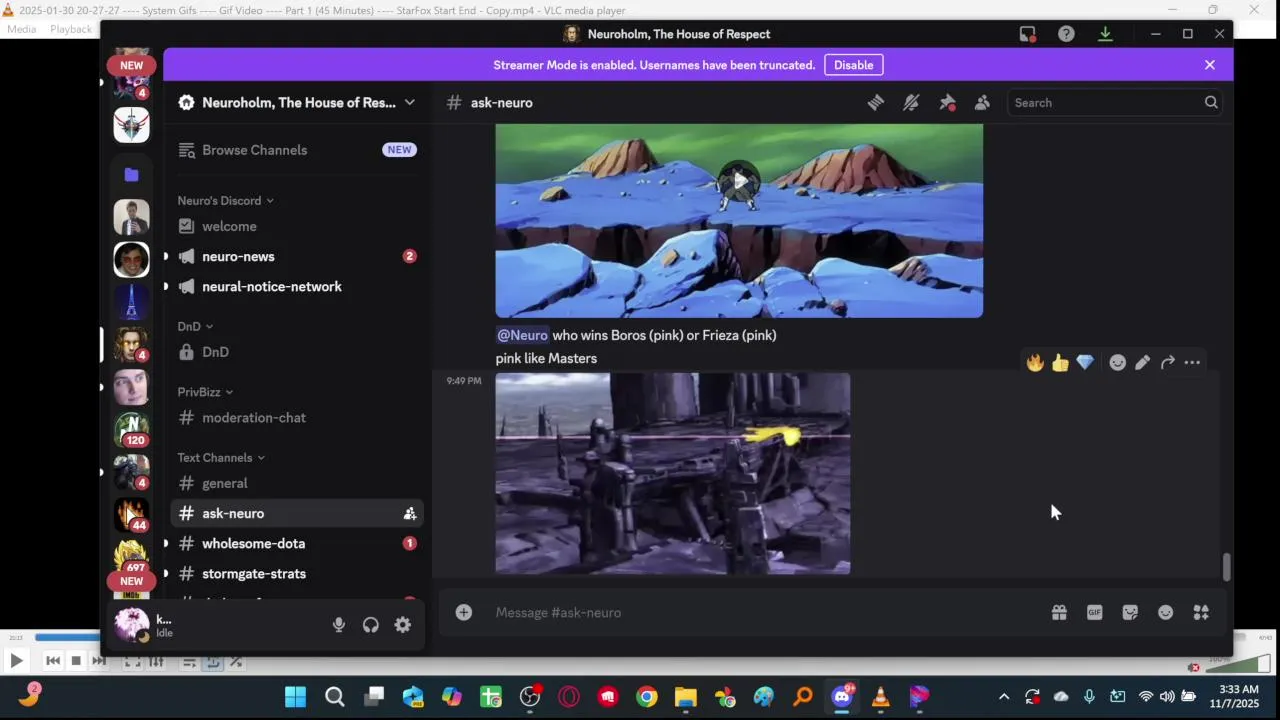Open the welcome channel
Screen dimensions: 1280x720
[297, 226]
